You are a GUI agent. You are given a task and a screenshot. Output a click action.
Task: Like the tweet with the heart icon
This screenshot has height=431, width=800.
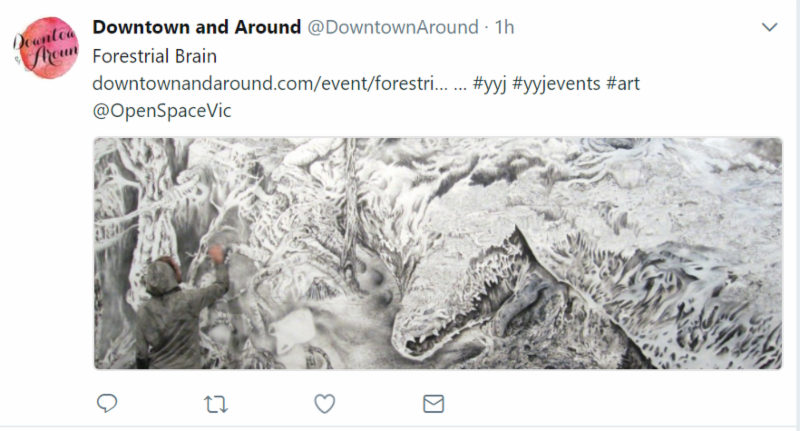324,404
